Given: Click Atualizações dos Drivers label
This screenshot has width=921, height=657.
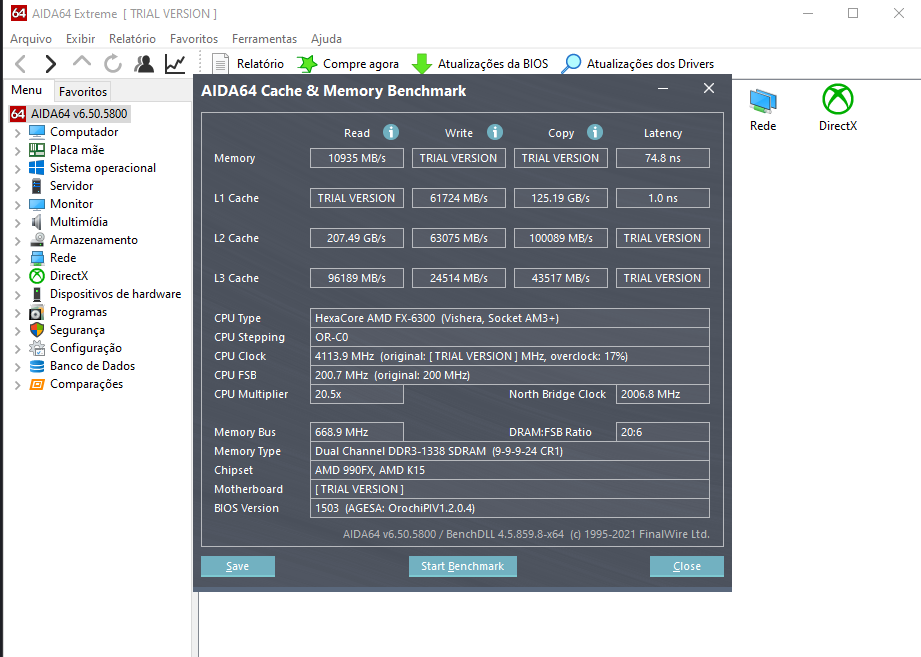Looking at the screenshot, I should [650, 64].
